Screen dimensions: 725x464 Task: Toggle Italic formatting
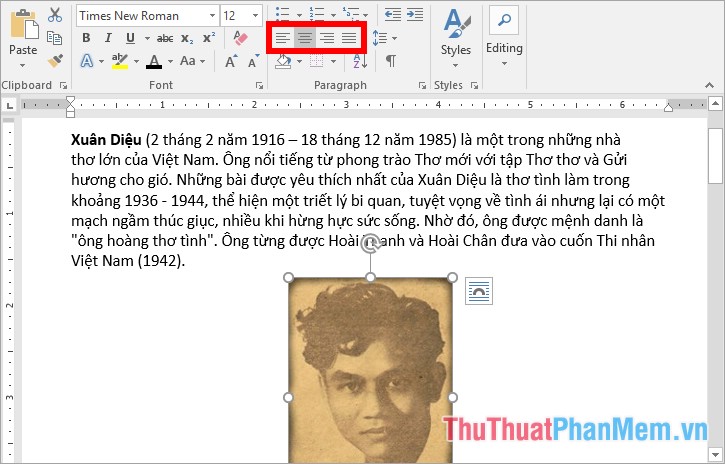coord(108,38)
